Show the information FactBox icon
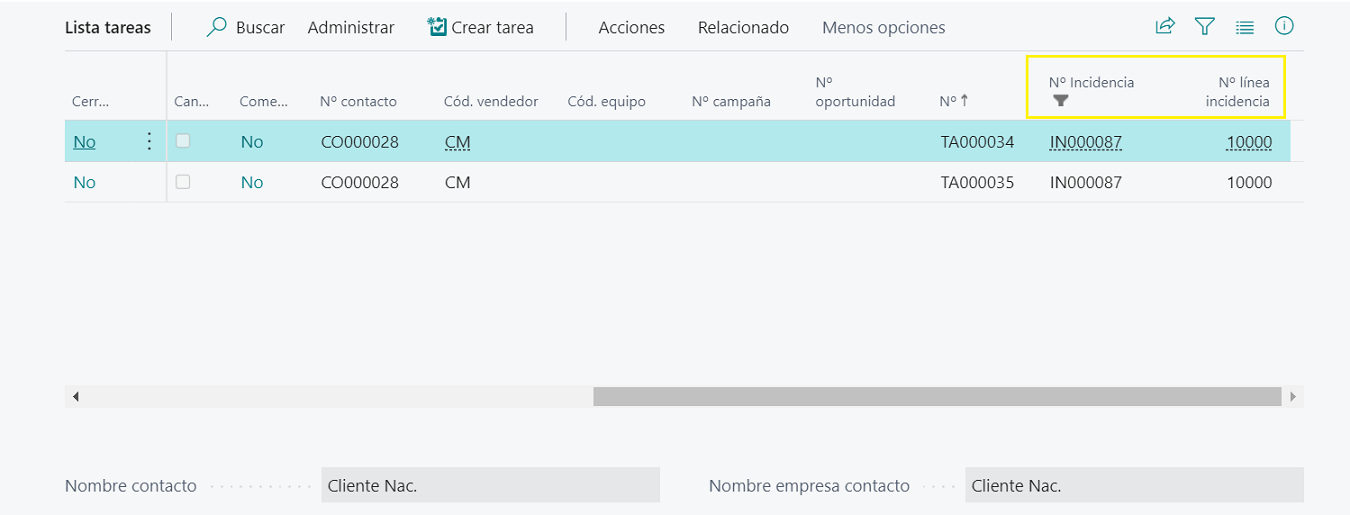1350x515 pixels. pyautogui.click(x=1285, y=27)
